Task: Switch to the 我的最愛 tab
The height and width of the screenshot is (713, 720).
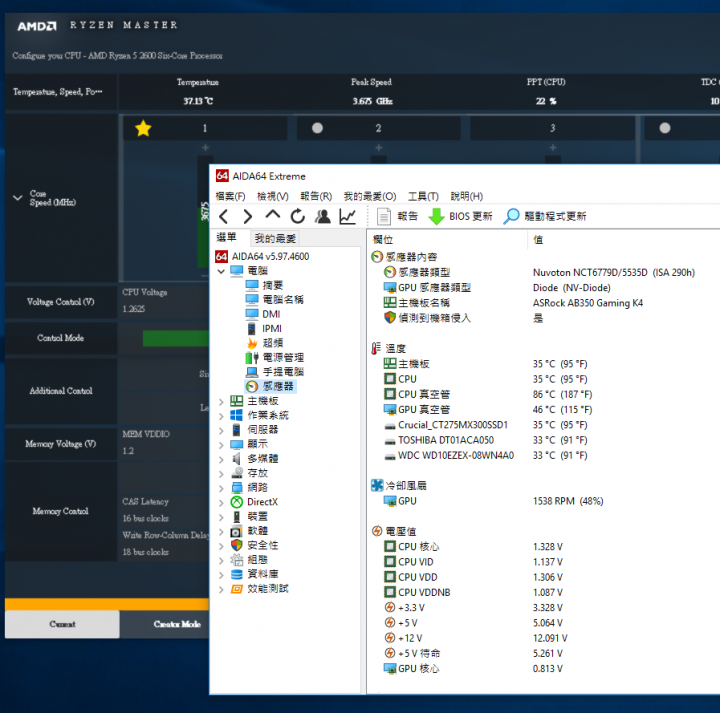Action: click(x=275, y=238)
